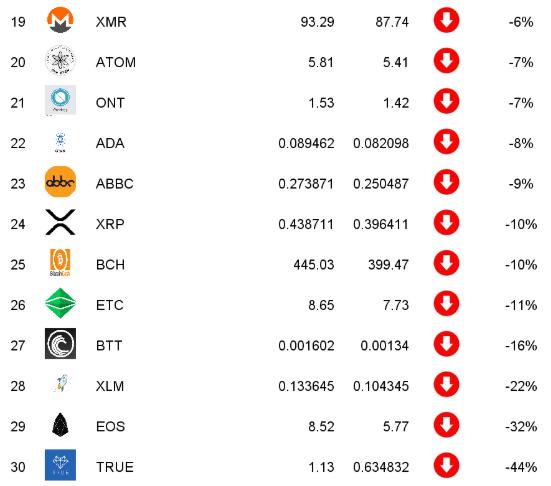The width and height of the screenshot is (551, 486).
Task: Click the blue TRUE coin logo
Action: pos(60,465)
